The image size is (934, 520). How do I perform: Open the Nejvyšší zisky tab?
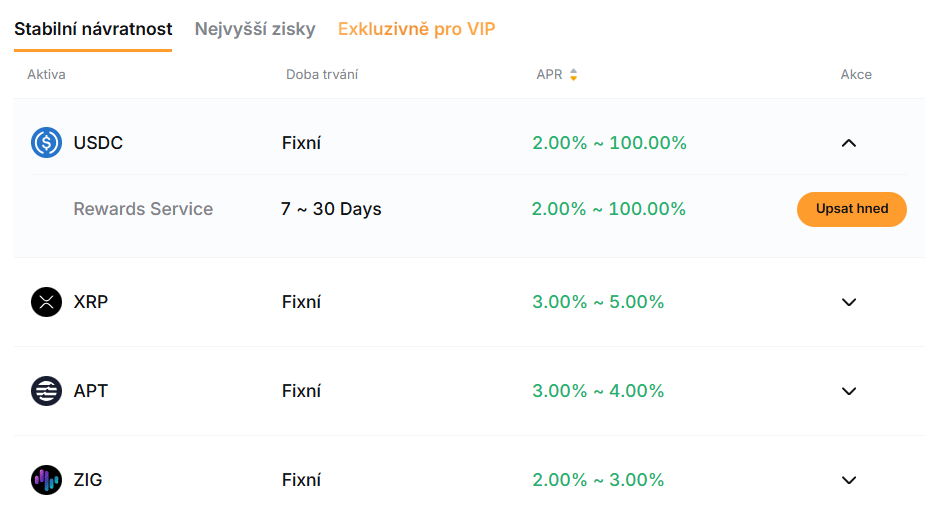coord(255,29)
